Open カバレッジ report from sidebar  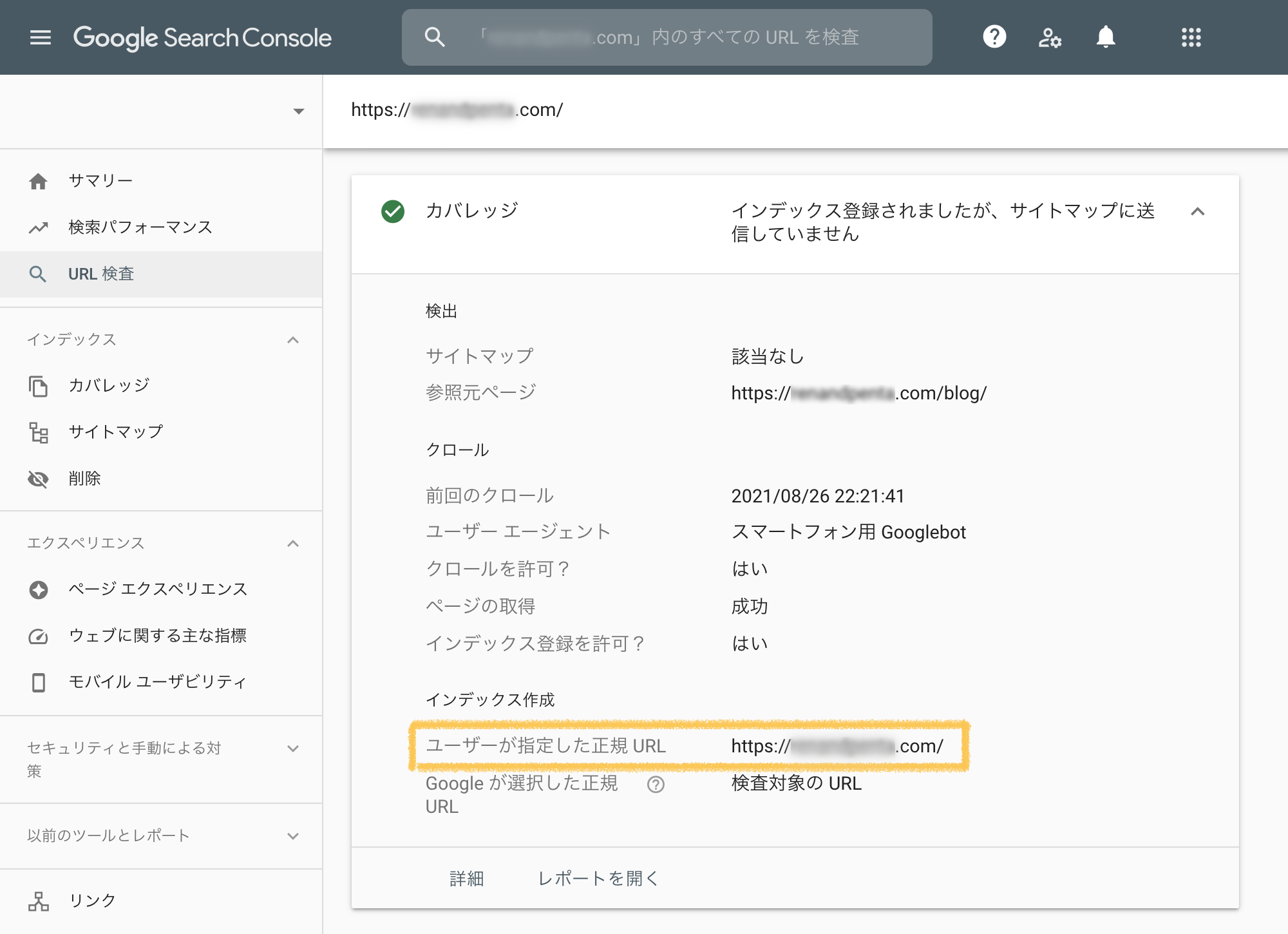161,385
